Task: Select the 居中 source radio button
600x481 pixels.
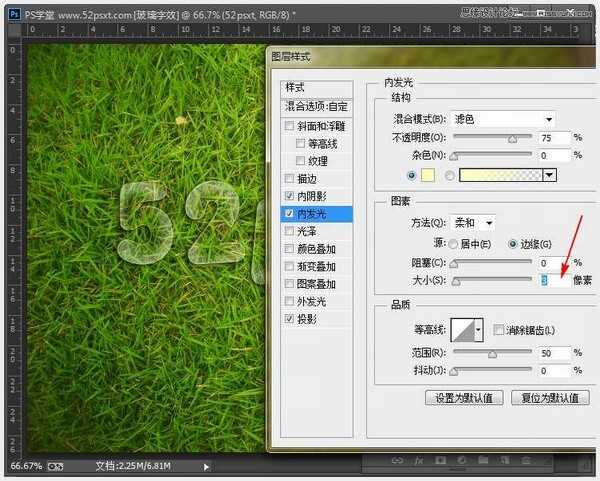Action: (x=453, y=244)
